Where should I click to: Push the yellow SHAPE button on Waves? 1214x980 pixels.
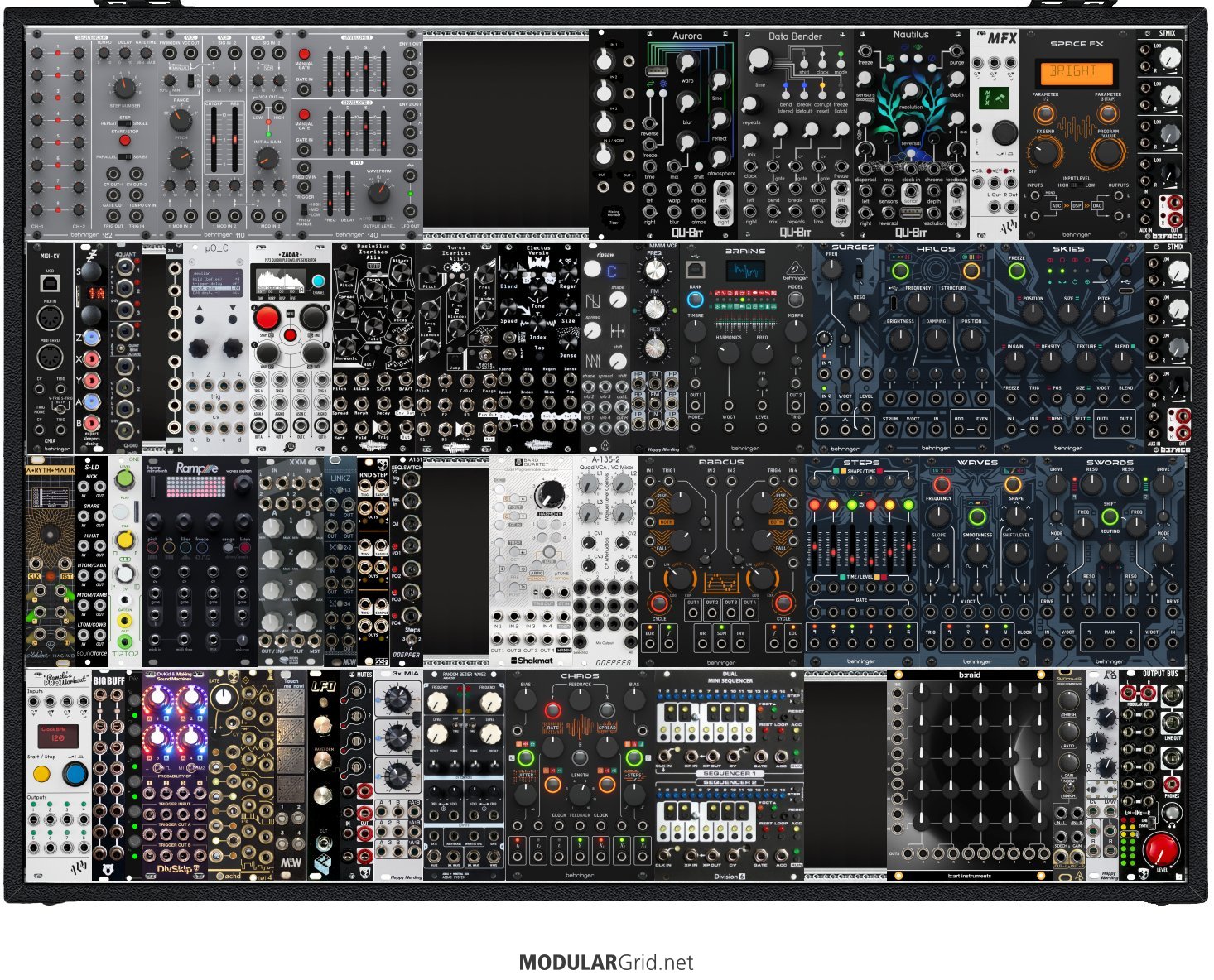pos(1014,484)
